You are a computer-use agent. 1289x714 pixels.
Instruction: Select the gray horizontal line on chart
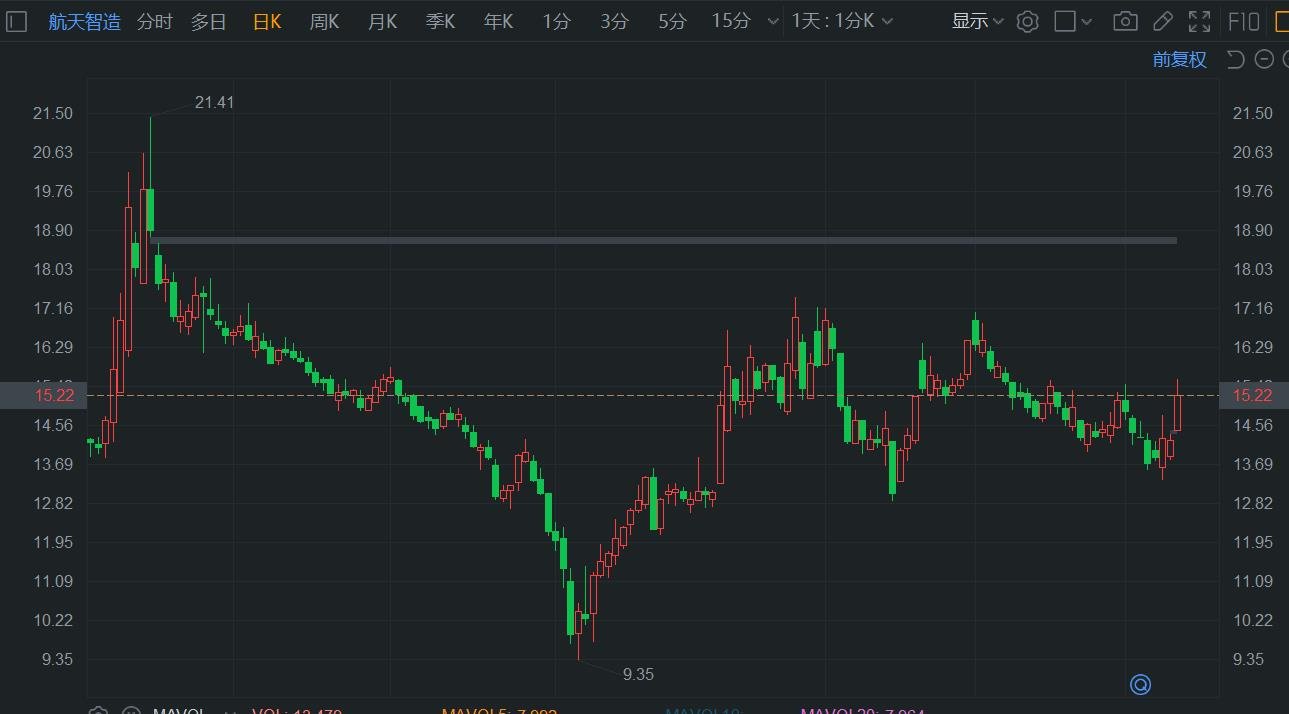pos(662,240)
